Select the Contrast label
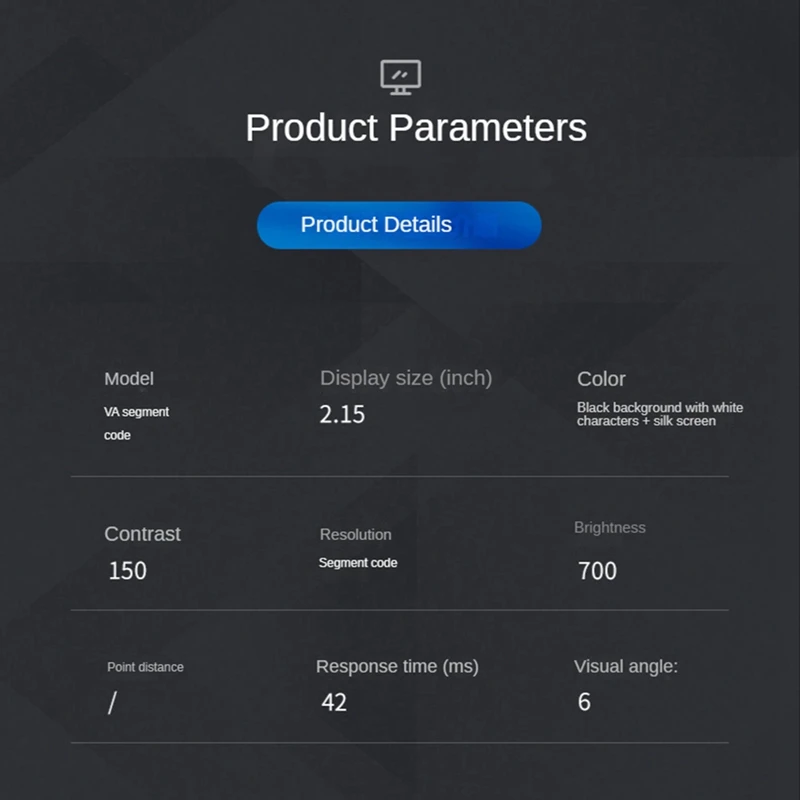The image size is (800, 800). click(142, 534)
